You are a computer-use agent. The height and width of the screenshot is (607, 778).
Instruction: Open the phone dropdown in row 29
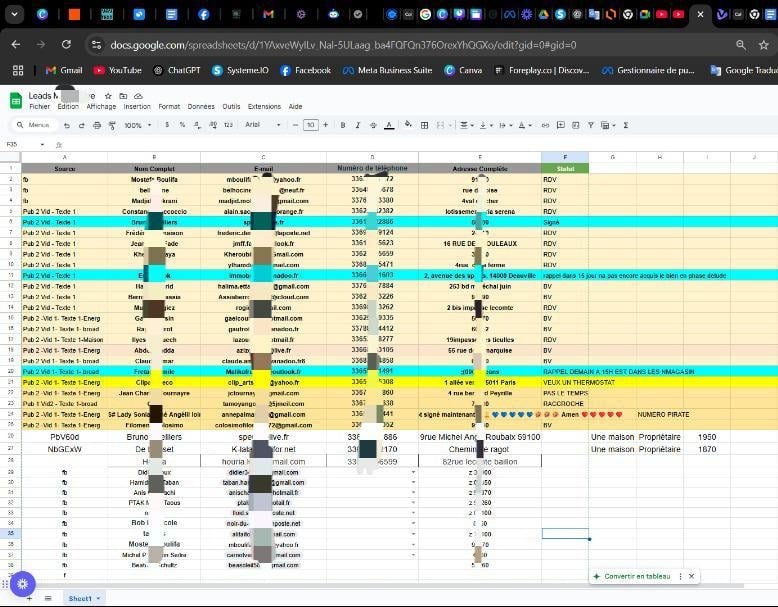[x=413, y=472]
